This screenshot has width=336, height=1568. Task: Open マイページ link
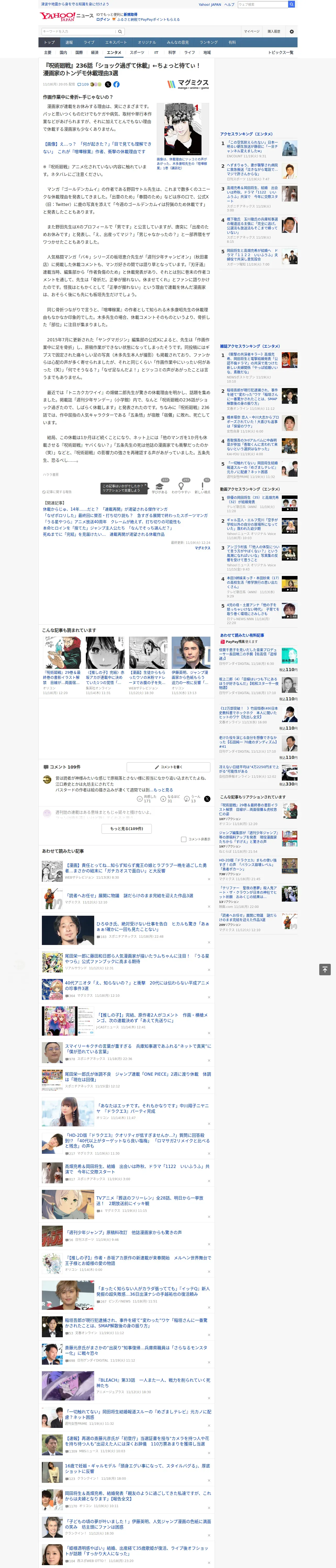tap(251, 32)
